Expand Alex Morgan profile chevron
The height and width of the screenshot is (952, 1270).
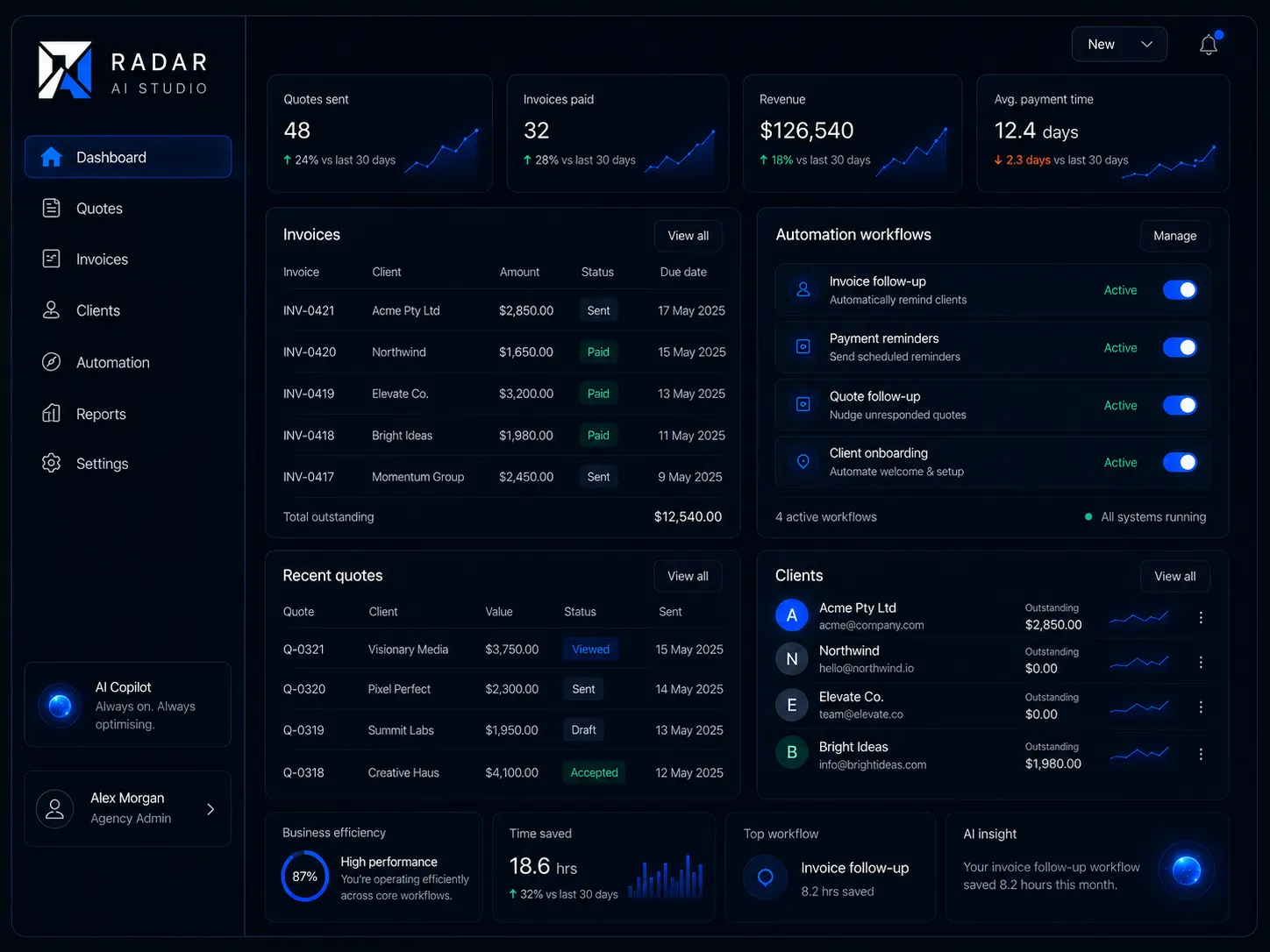210,809
